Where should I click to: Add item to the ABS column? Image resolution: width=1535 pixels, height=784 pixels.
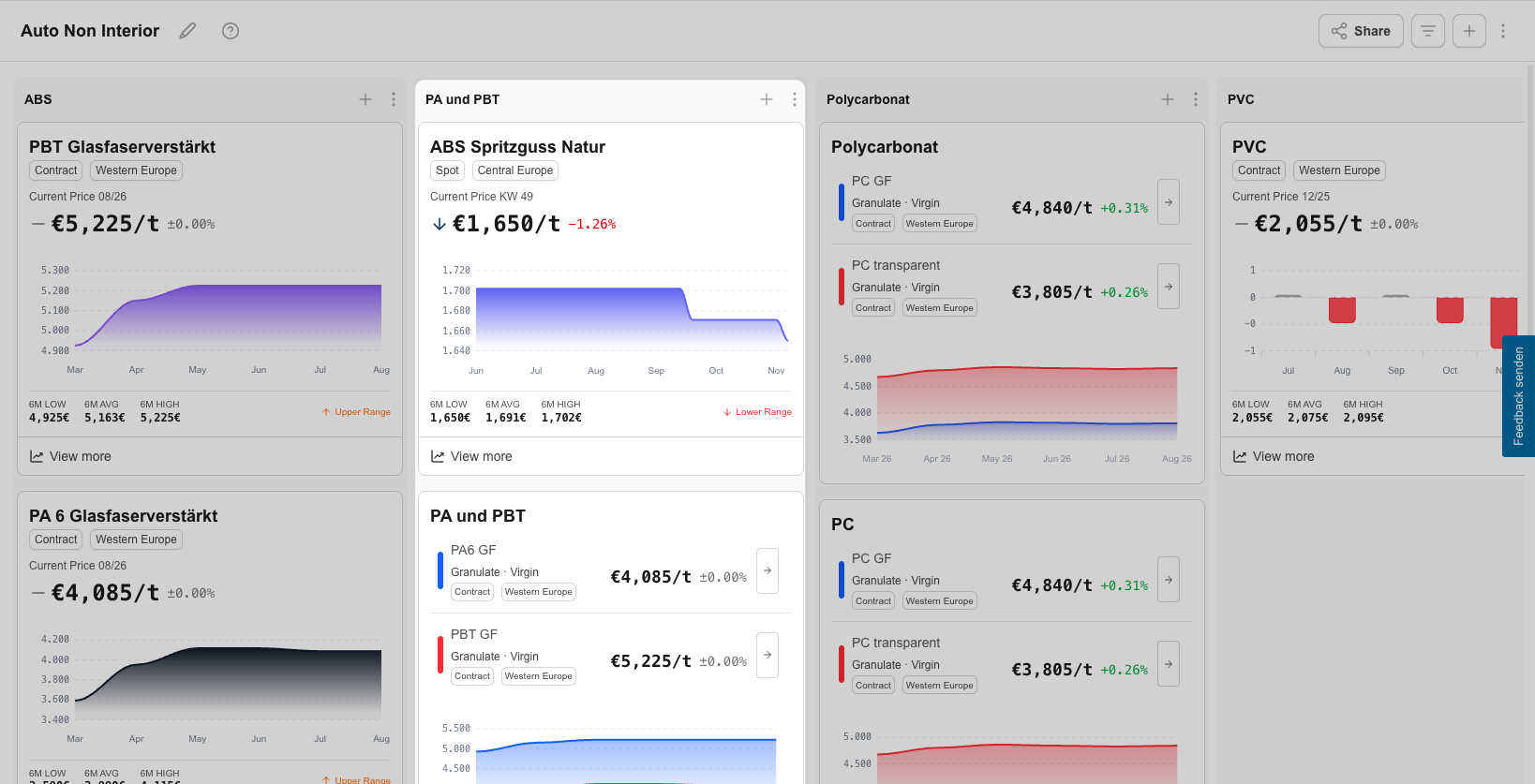(365, 99)
